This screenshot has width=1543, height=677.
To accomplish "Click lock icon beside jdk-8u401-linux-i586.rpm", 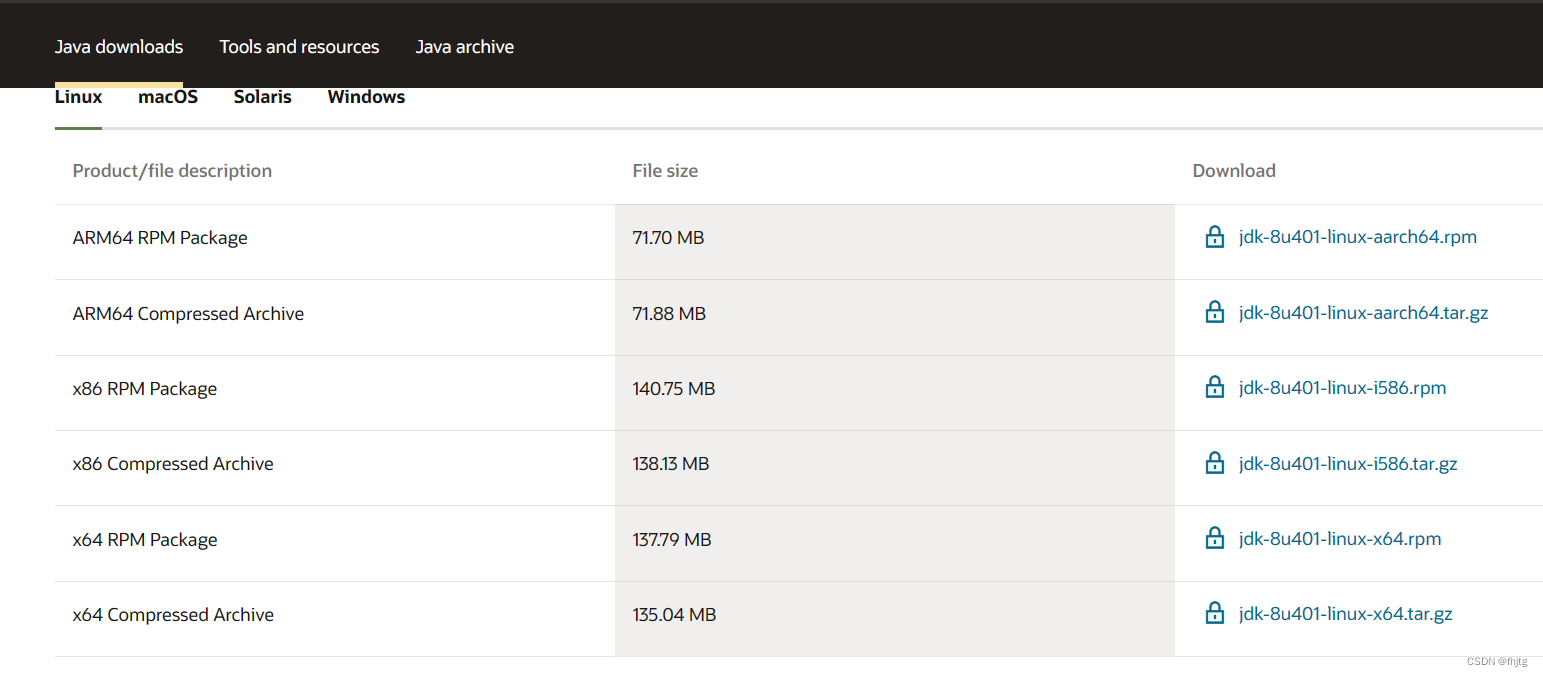I will (1215, 387).
